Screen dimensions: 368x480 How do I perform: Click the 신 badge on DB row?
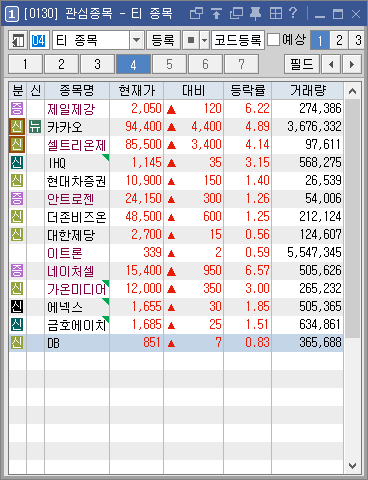[17, 343]
